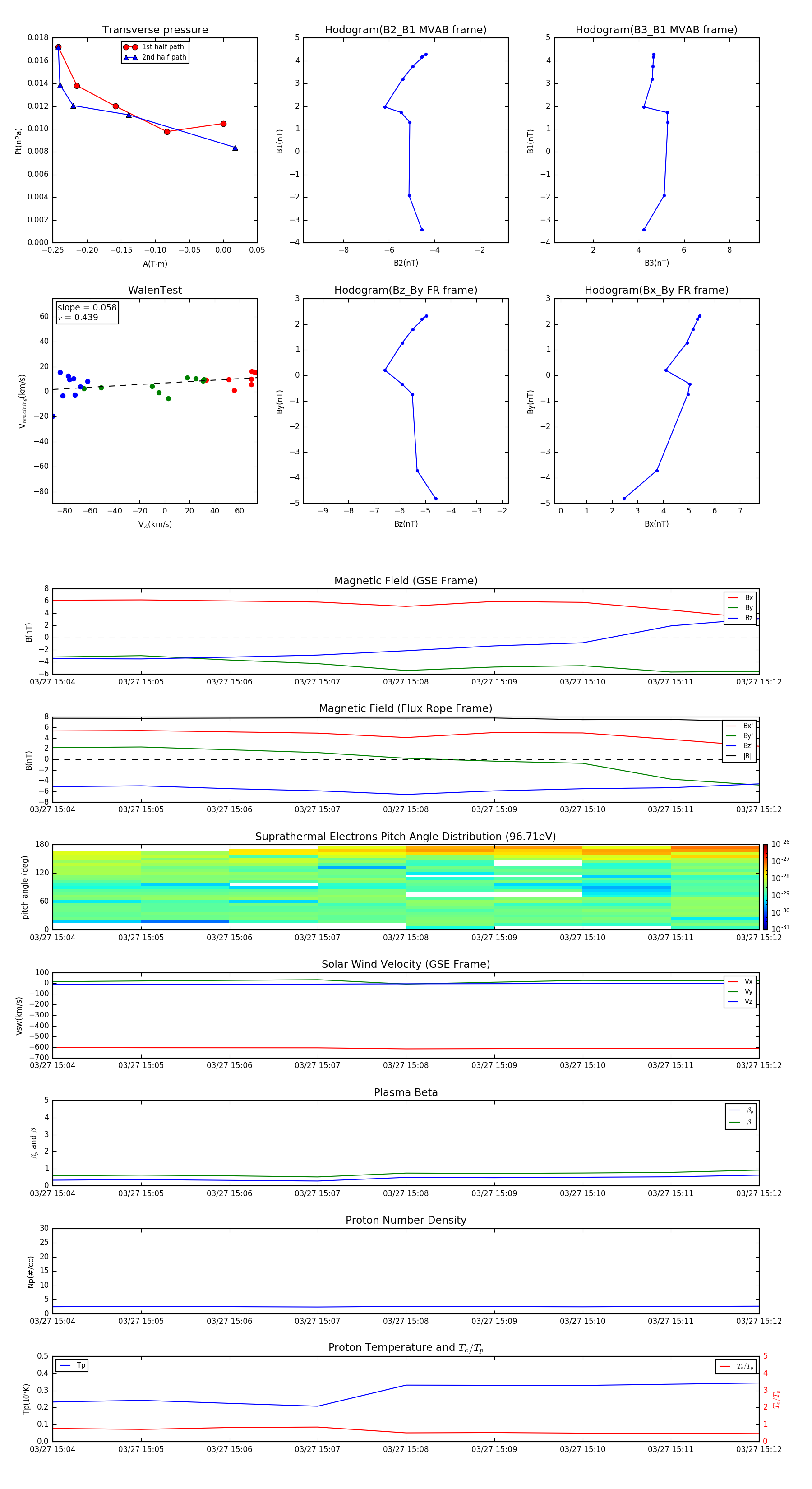Click the 'Magnetic Field (Flux Rope Frame)' title

pos(406,709)
